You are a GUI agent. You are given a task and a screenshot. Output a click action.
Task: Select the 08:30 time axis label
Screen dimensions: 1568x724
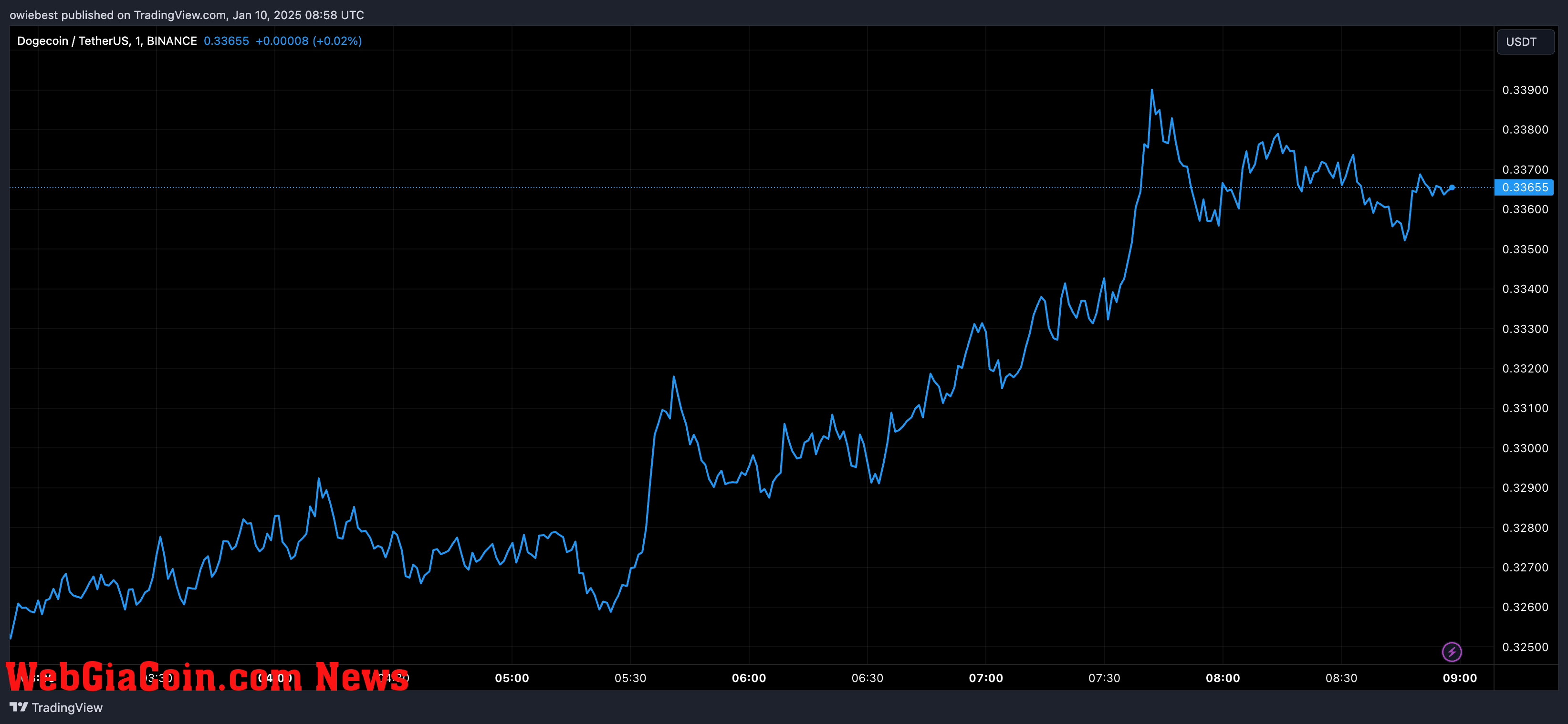pos(1341,678)
